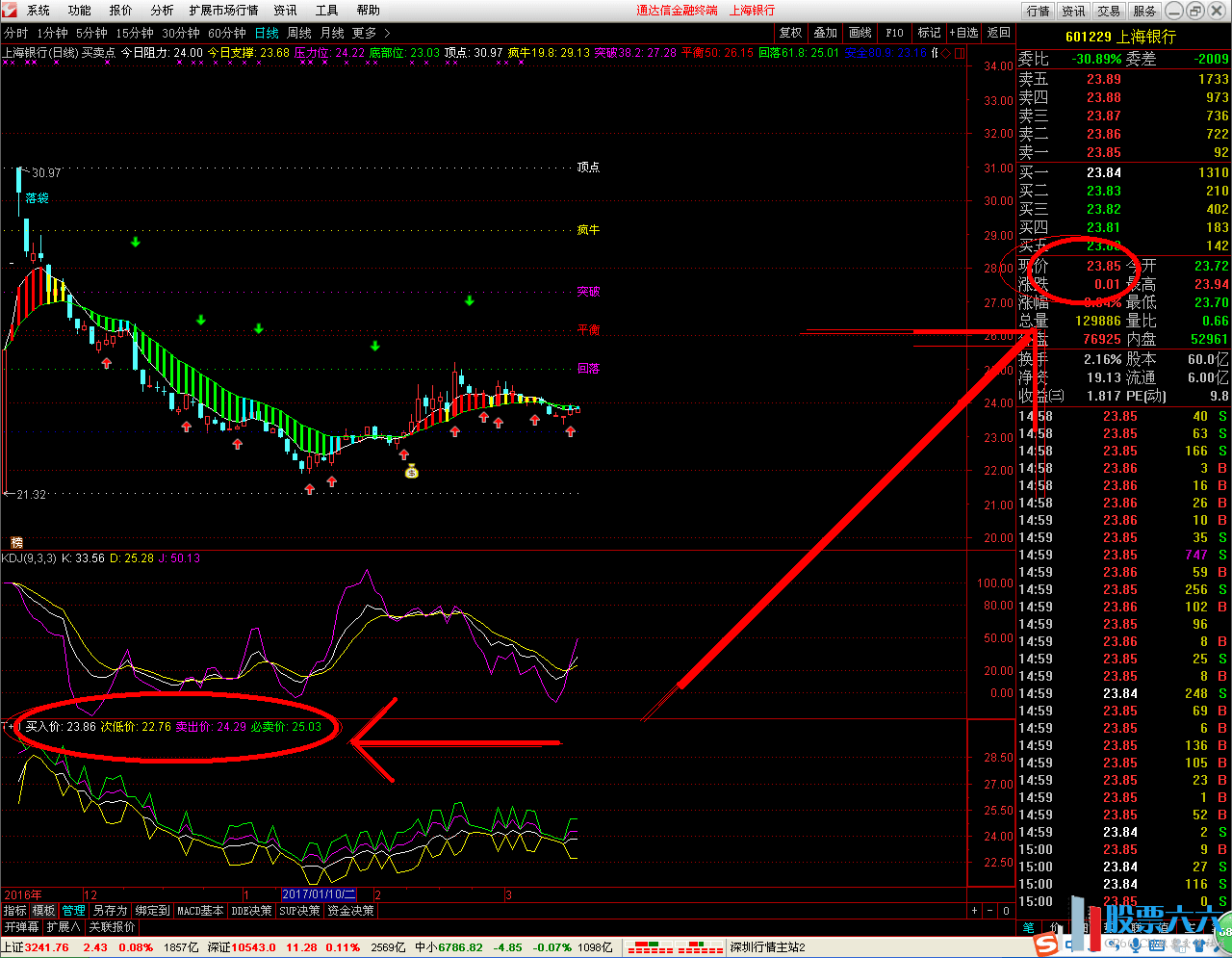1232x958 pixels.
Task: Open the 报价 menu
Action: click(x=121, y=11)
